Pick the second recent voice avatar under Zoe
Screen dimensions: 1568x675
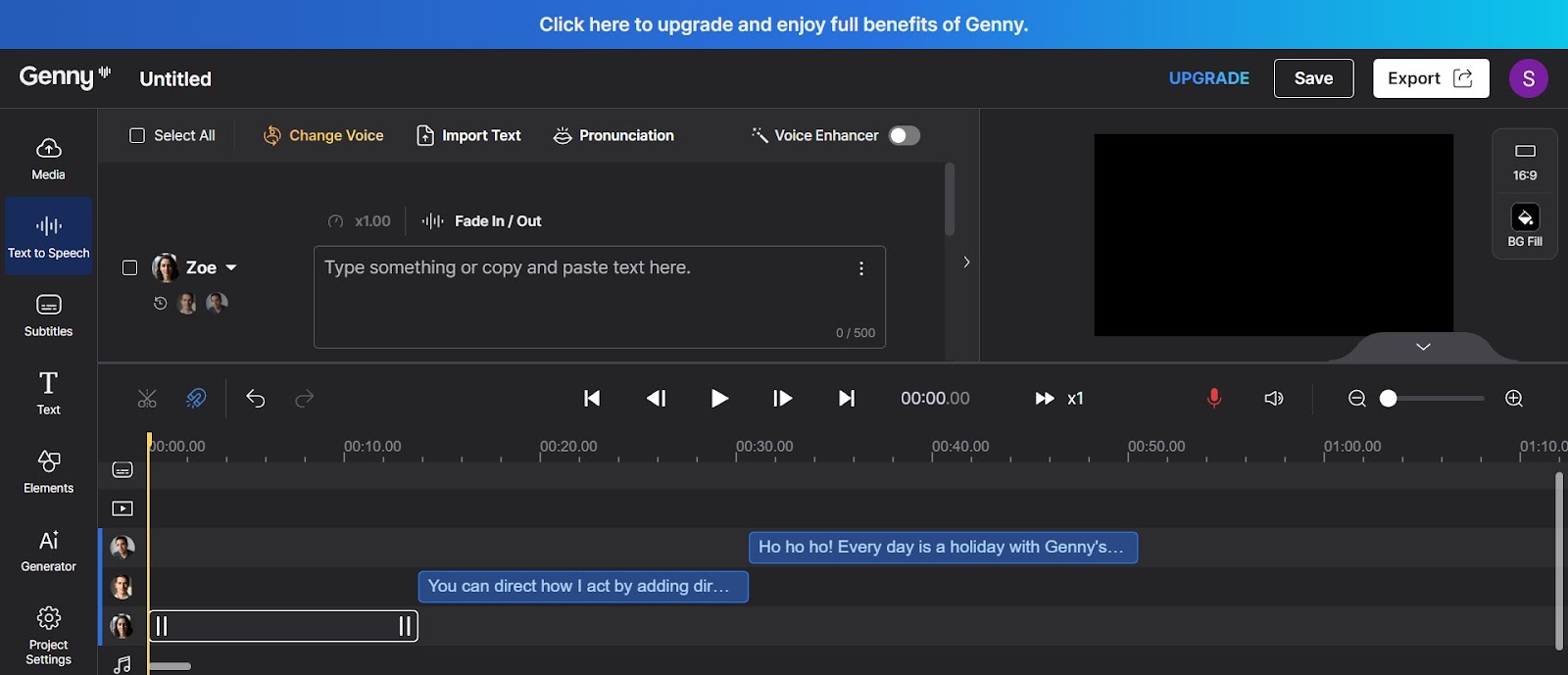pyautogui.click(x=217, y=304)
